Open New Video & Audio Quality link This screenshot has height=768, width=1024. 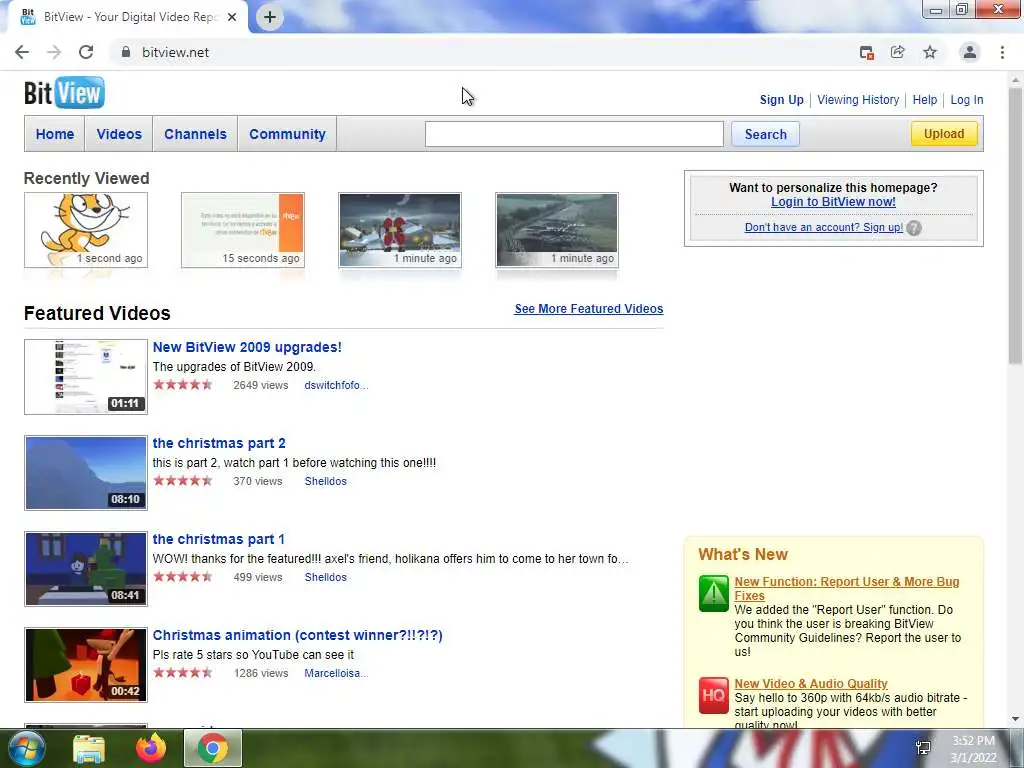(810, 684)
